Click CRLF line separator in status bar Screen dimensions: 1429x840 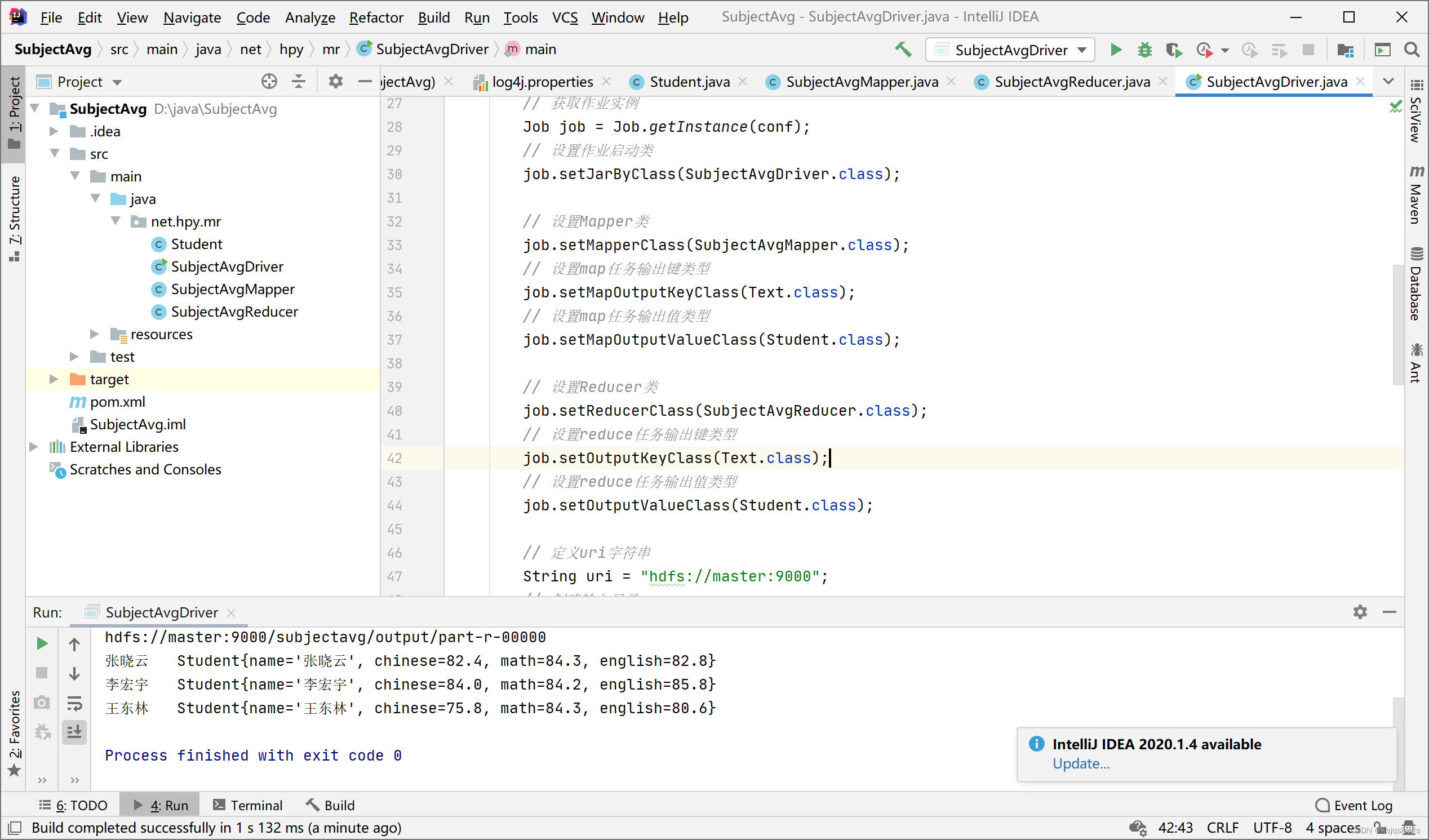click(x=1222, y=828)
